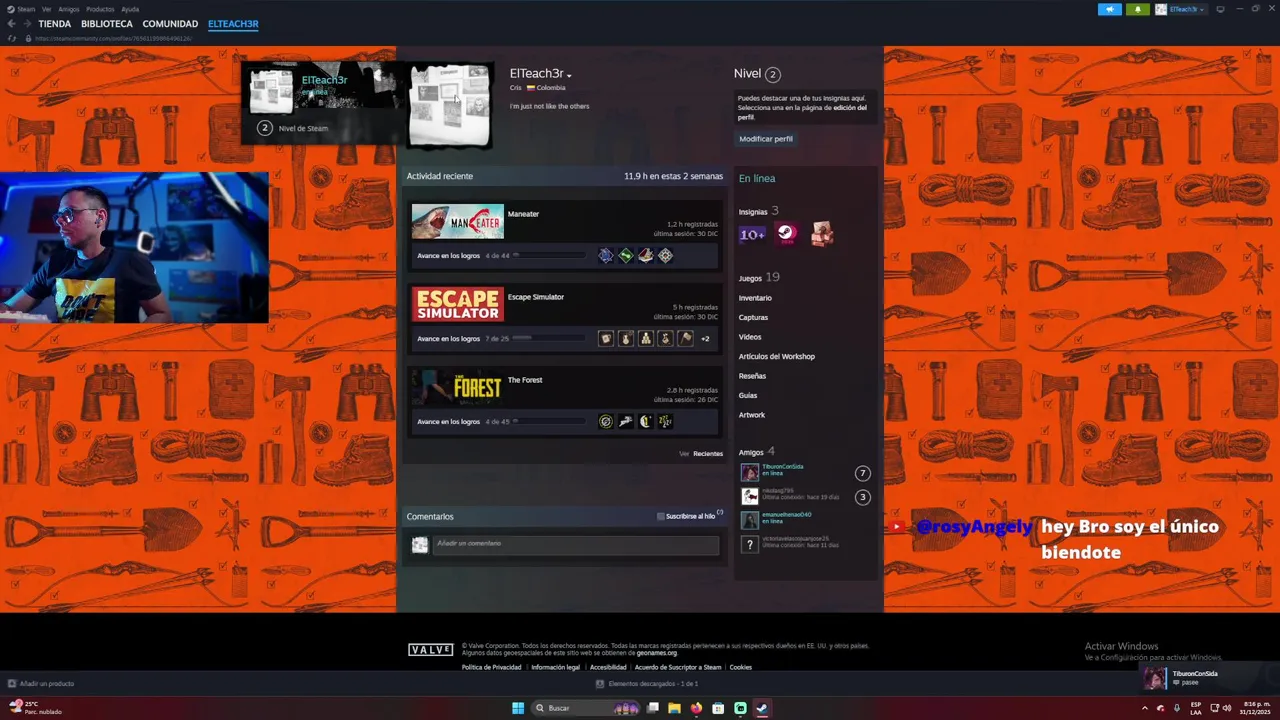The width and height of the screenshot is (1280, 720).
Task: Click the Steam level 2 circle badge
Action: [x=265, y=128]
